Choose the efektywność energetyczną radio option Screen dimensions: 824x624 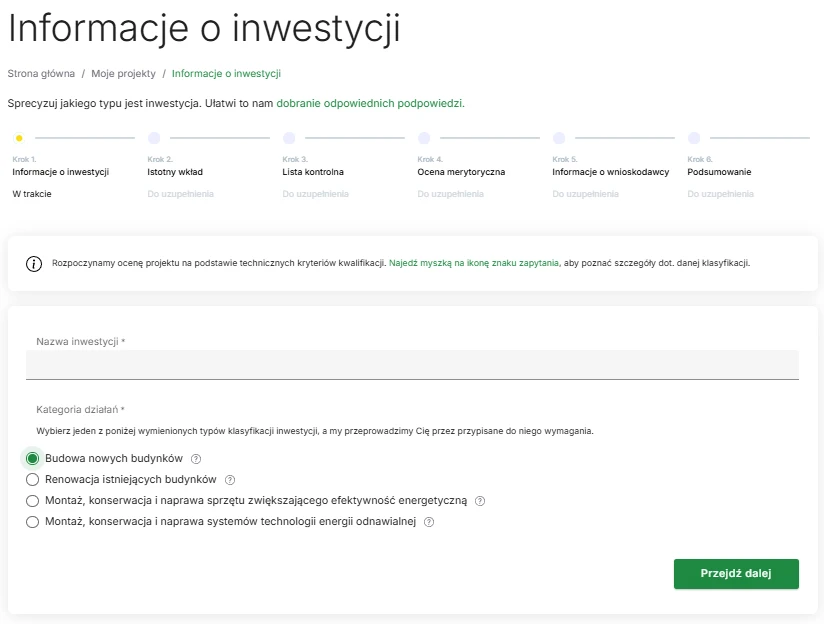(33, 501)
